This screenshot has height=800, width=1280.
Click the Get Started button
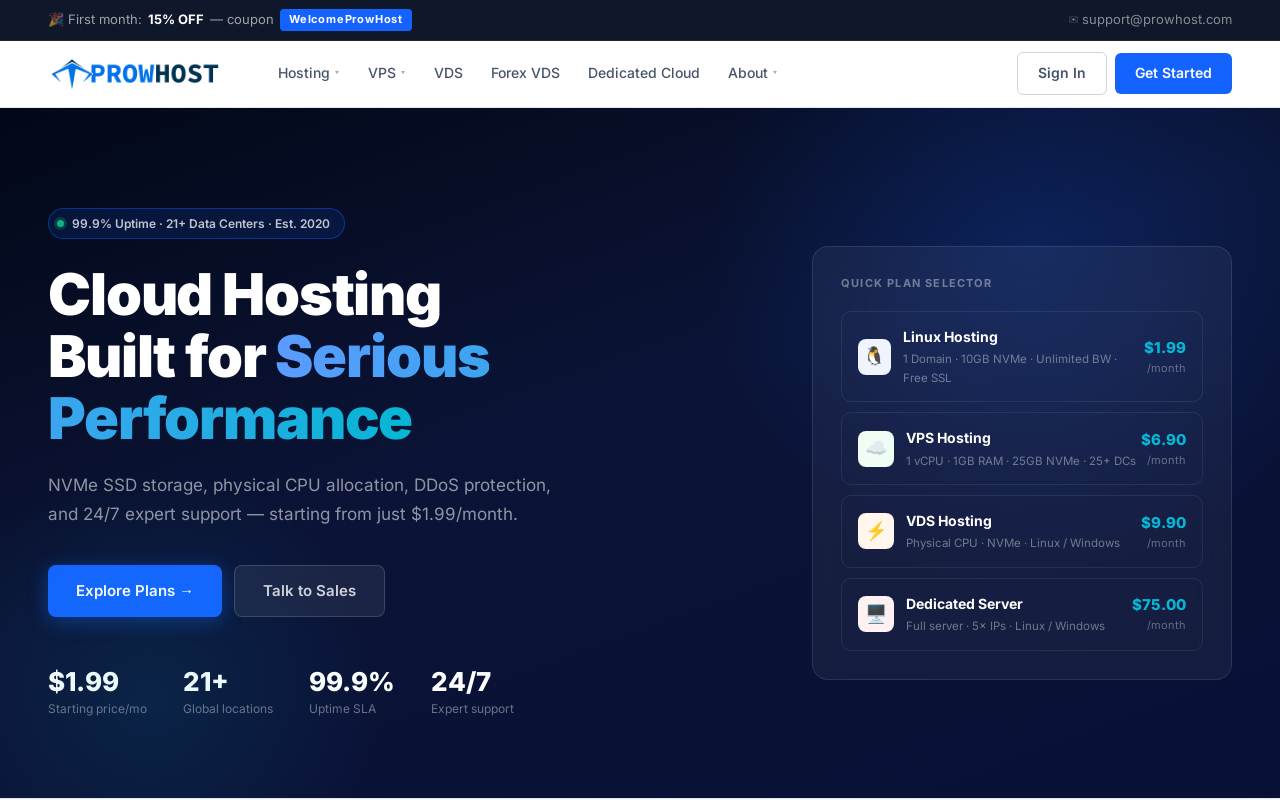1173,73
